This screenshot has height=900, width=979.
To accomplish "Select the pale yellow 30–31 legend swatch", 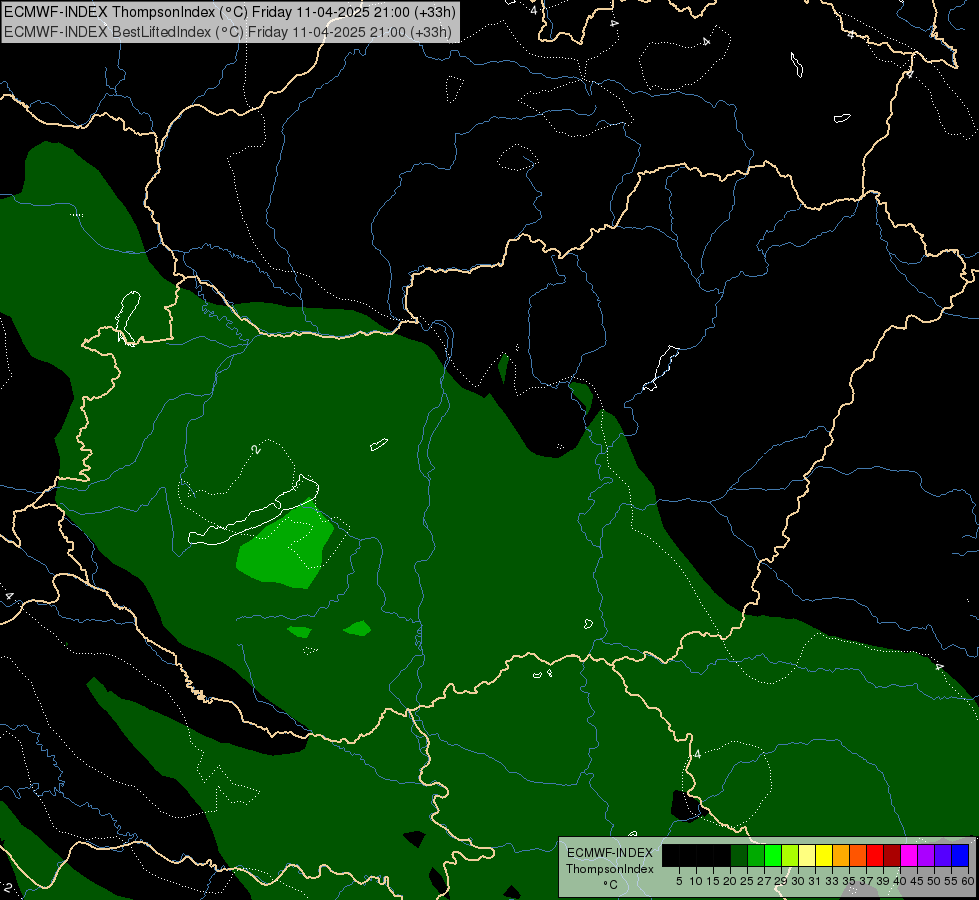I will (x=807, y=855).
